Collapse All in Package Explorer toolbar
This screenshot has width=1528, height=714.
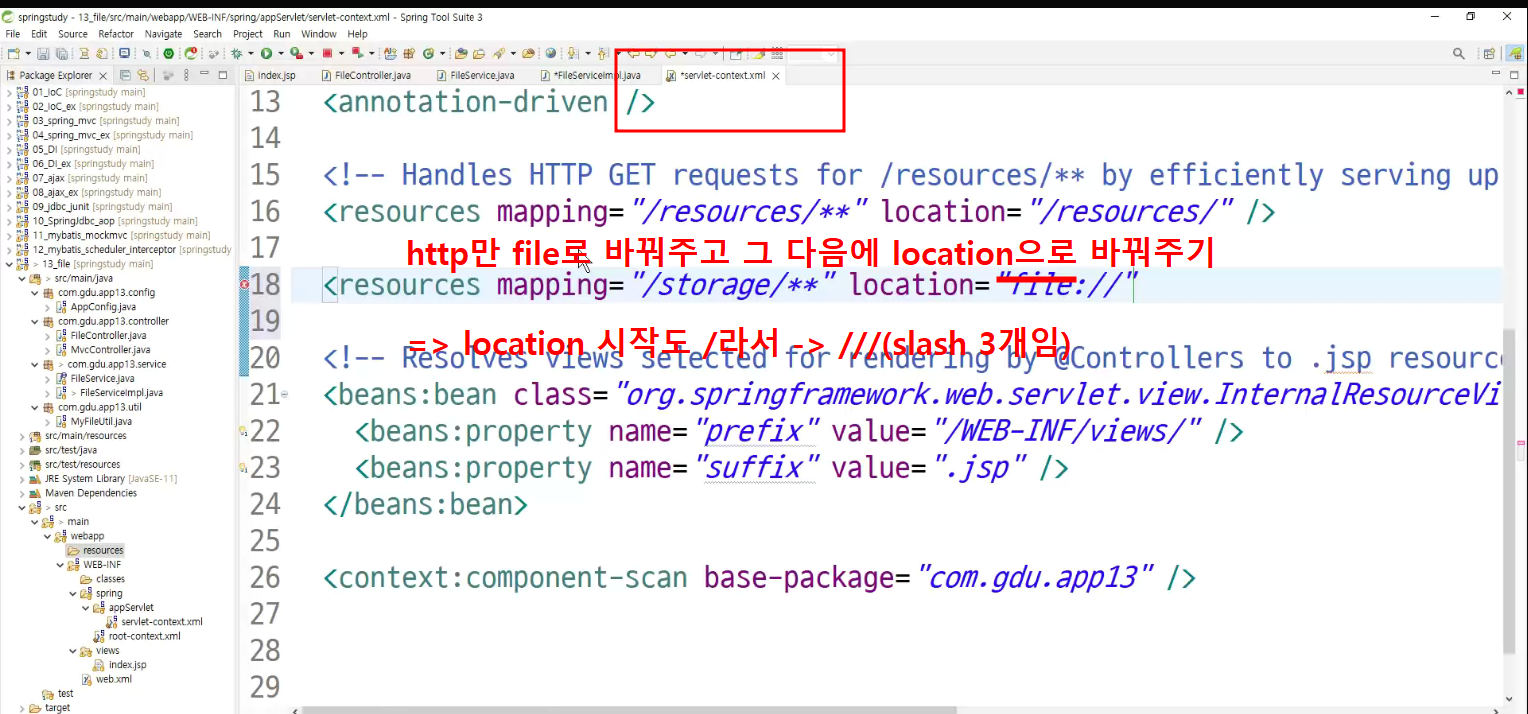pyautogui.click(x=125, y=75)
